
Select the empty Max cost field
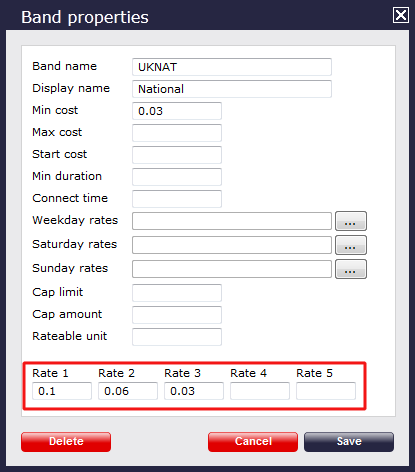pos(177,133)
